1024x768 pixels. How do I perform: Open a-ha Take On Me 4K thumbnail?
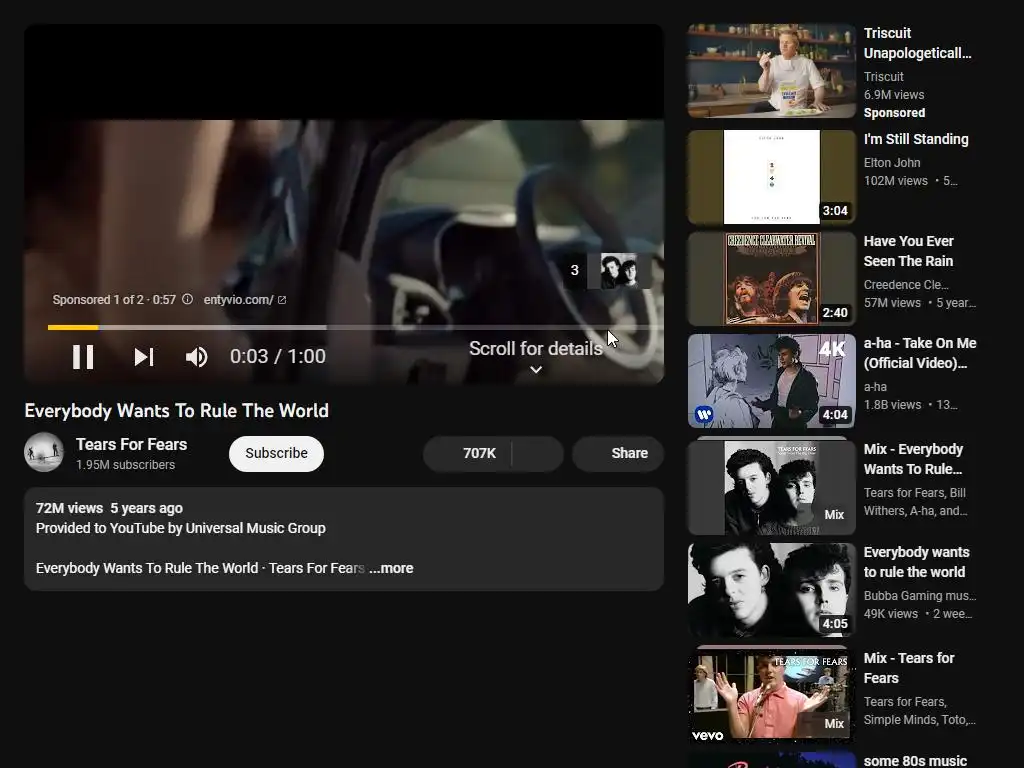pyautogui.click(x=771, y=381)
